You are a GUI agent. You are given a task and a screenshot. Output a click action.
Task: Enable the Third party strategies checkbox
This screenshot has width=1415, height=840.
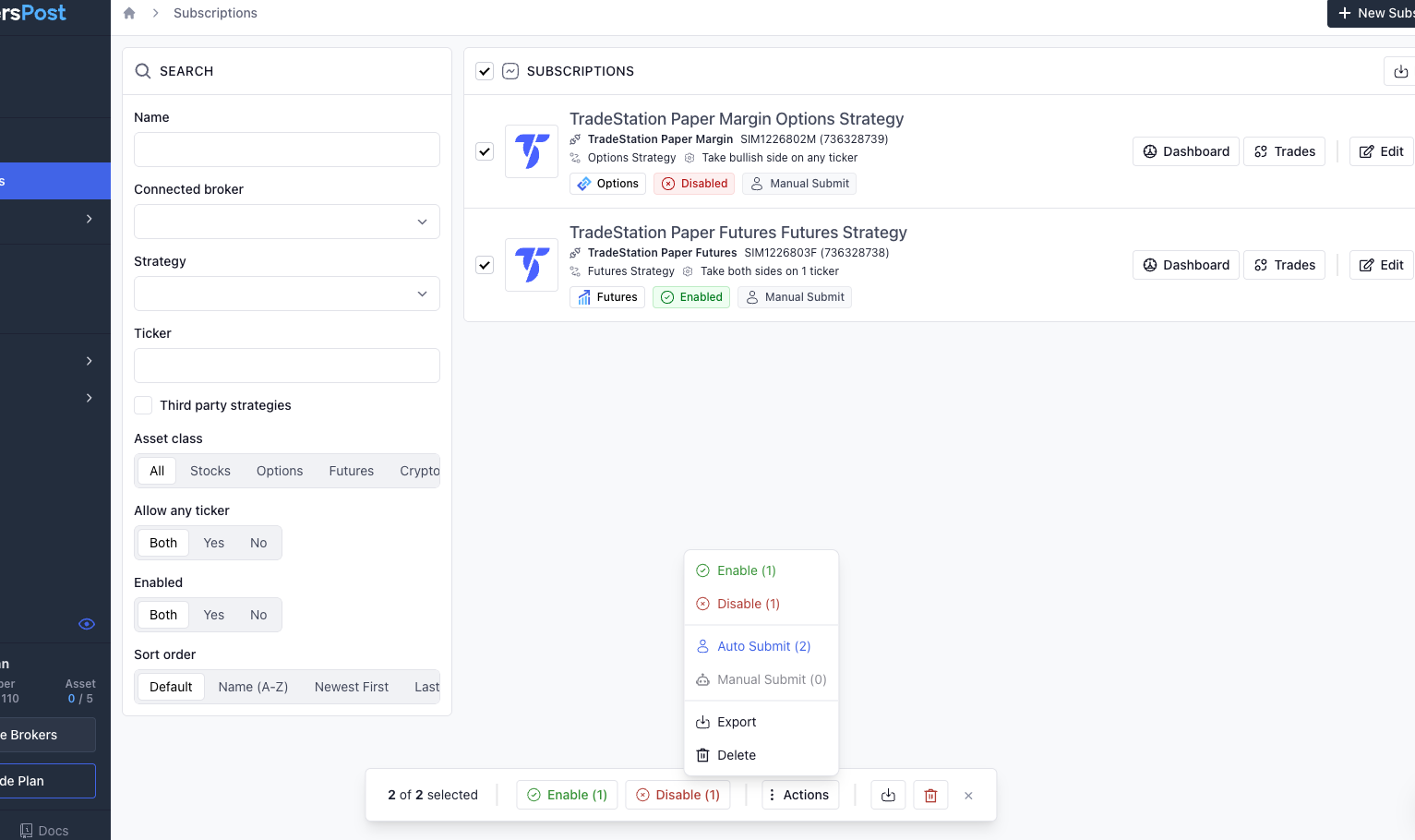click(143, 405)
